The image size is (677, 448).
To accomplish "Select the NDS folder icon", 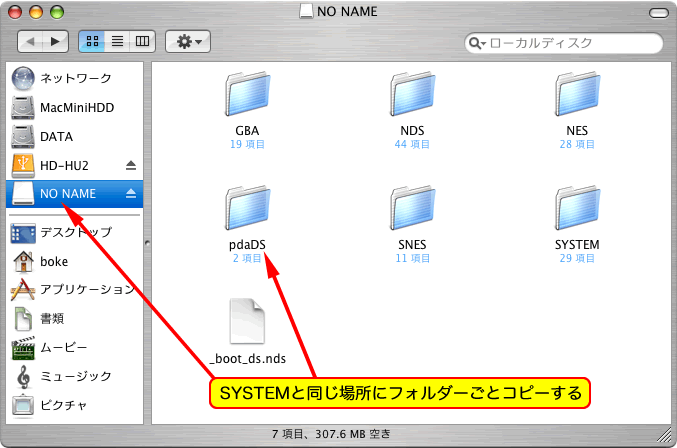I will [412, 94].
